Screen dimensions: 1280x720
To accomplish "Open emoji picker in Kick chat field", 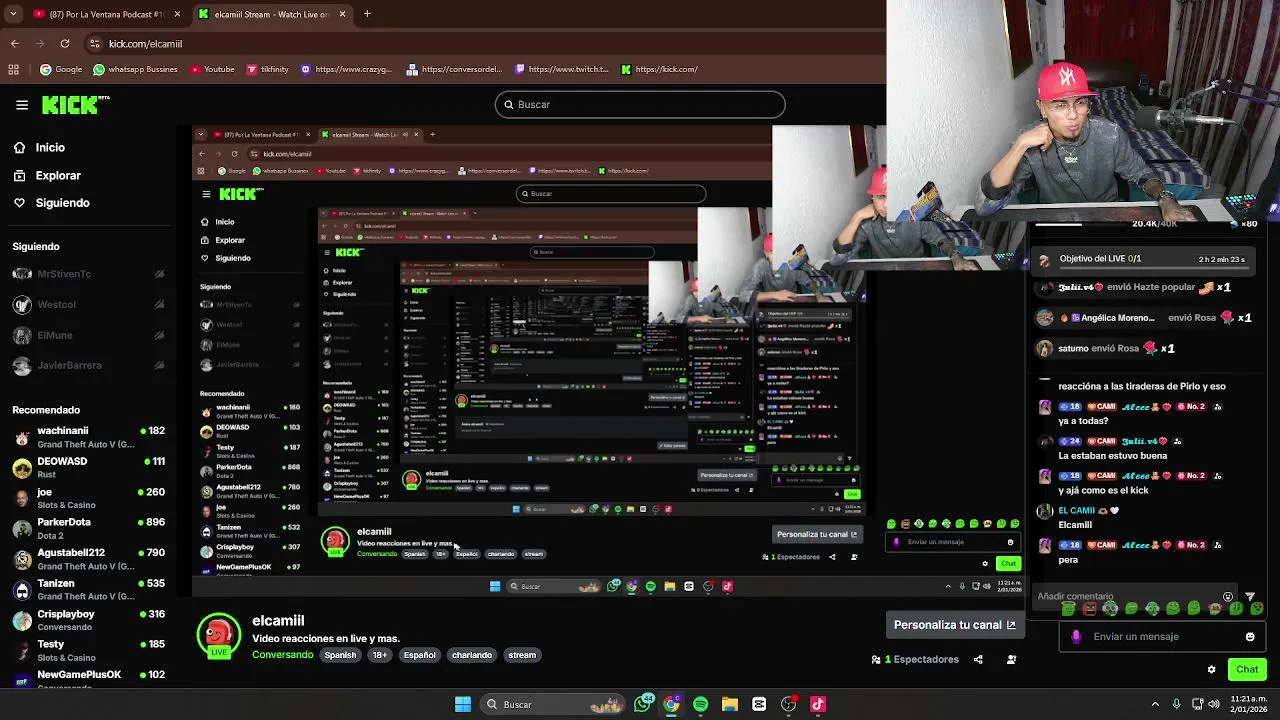I will (1250, 636).
